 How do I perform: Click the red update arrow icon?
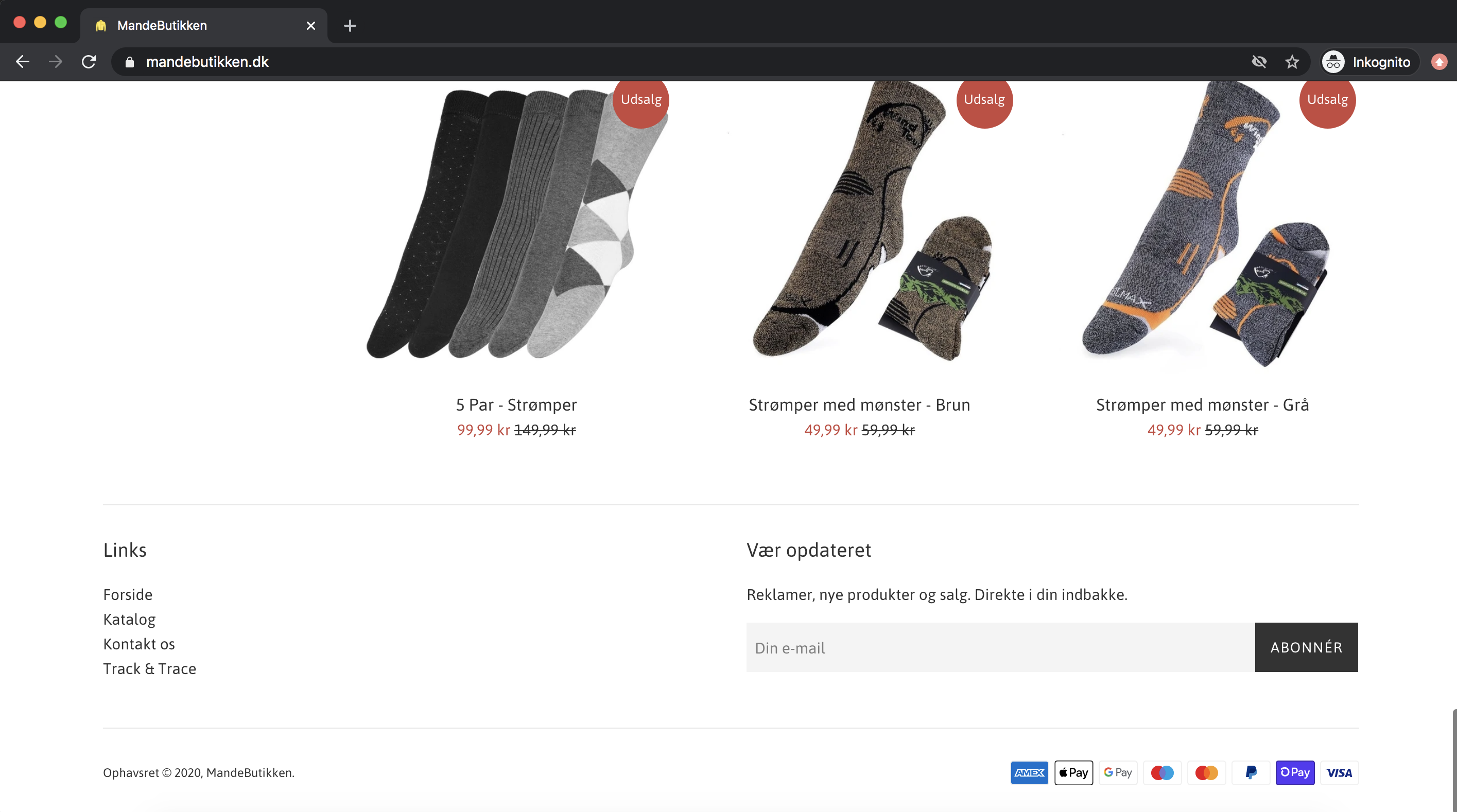click(1439, 62)
